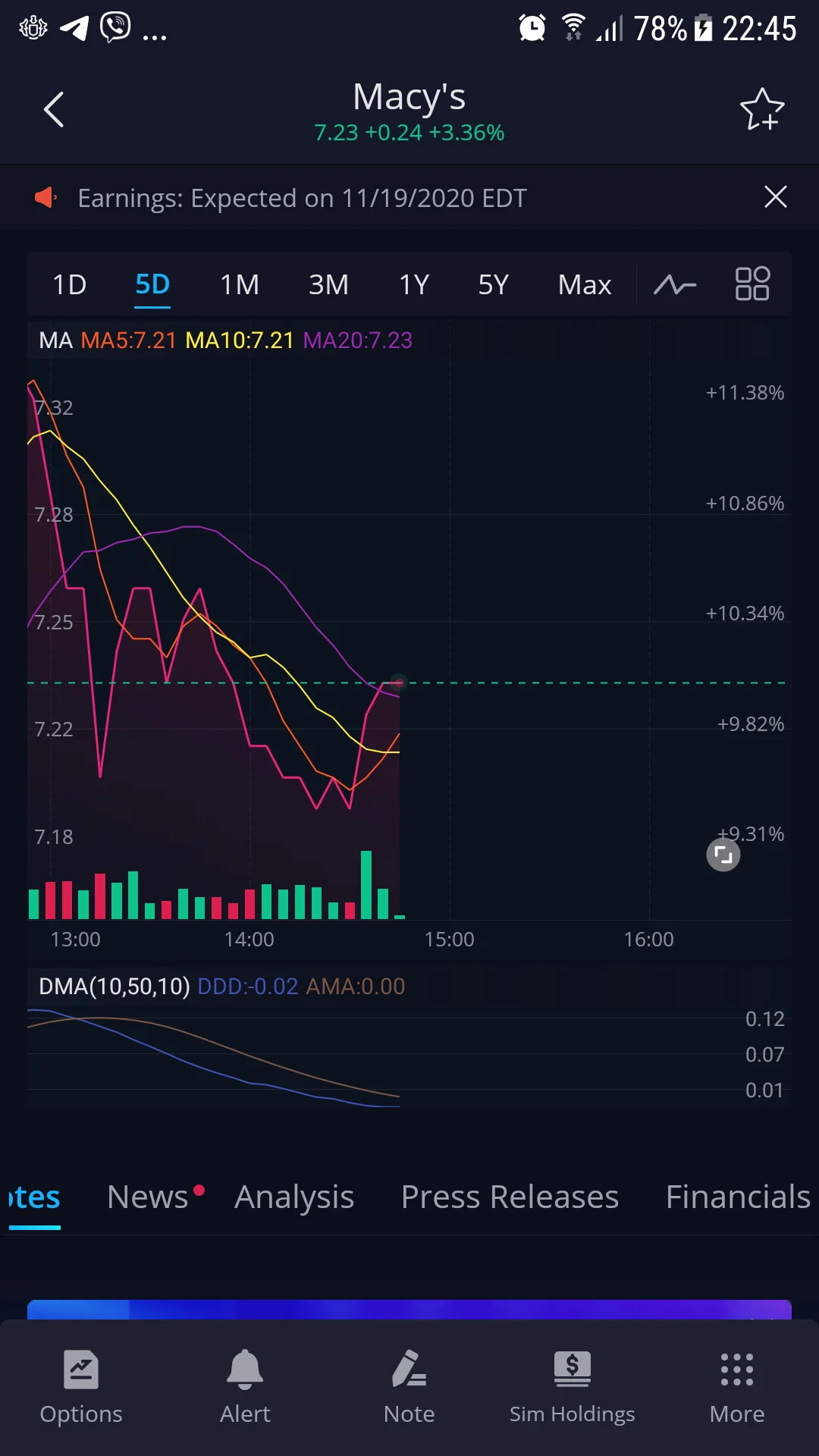Screen dimensions: 819x1456
Task: Open the Press Releases tab
Action: click(510, 1197)
